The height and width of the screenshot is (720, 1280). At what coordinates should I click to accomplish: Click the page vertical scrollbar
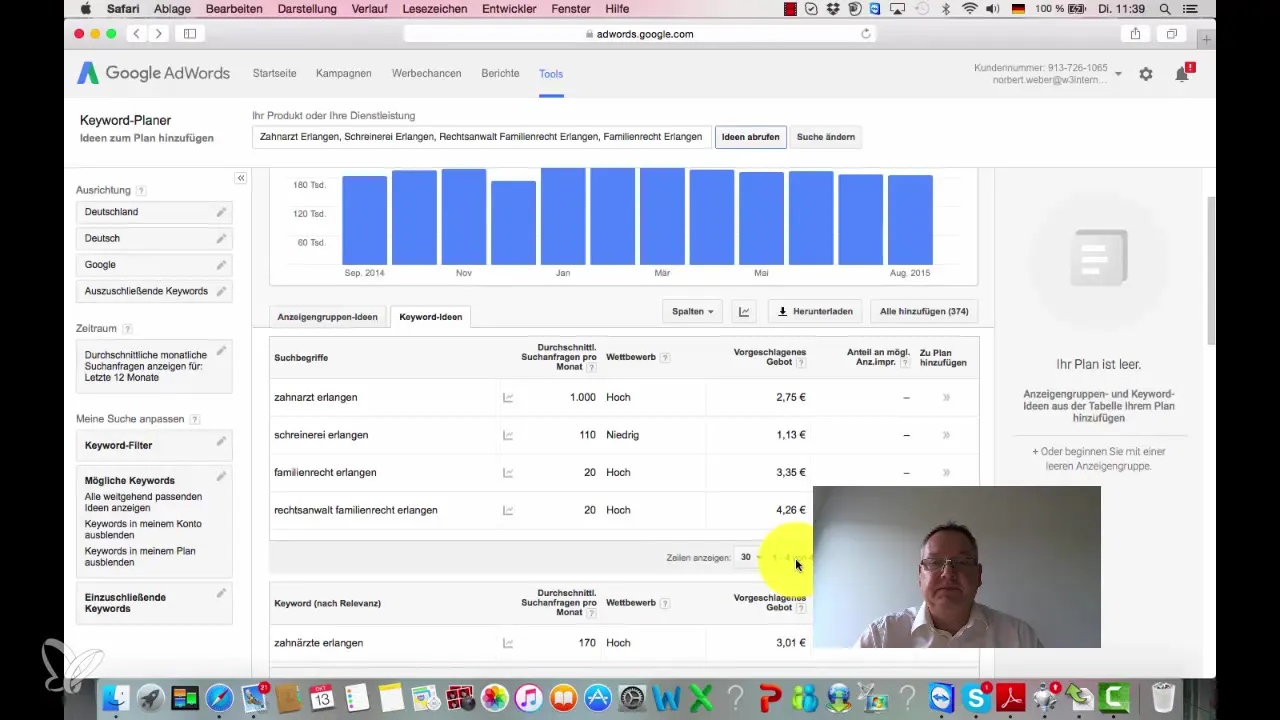click(1211, 270)
